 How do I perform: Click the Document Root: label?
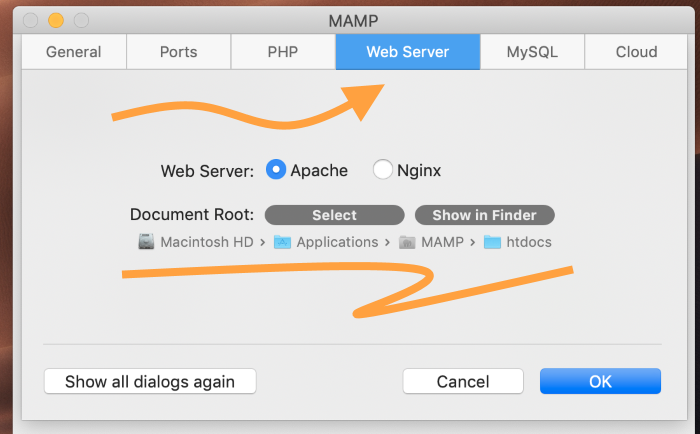click(x=192, y=215)
